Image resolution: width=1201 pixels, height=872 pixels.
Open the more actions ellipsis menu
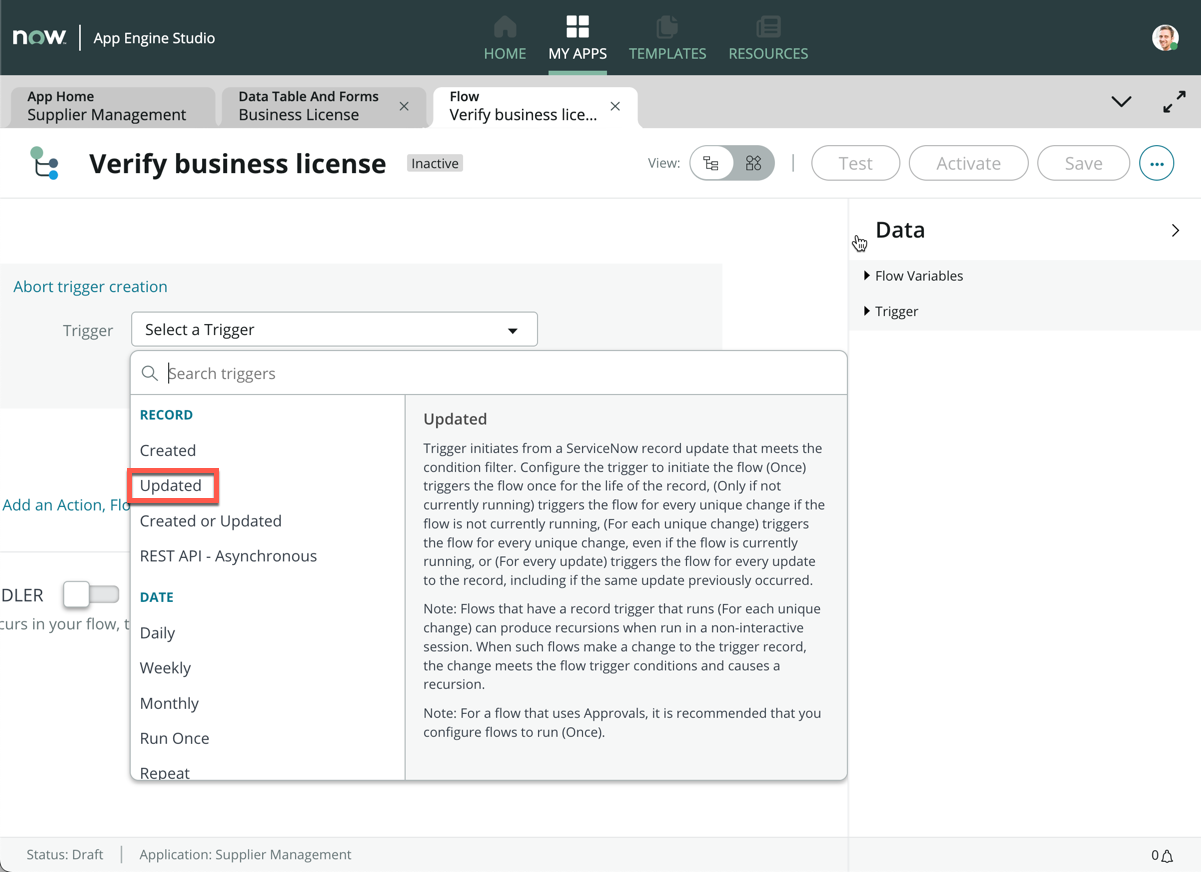click(1156, 163)
